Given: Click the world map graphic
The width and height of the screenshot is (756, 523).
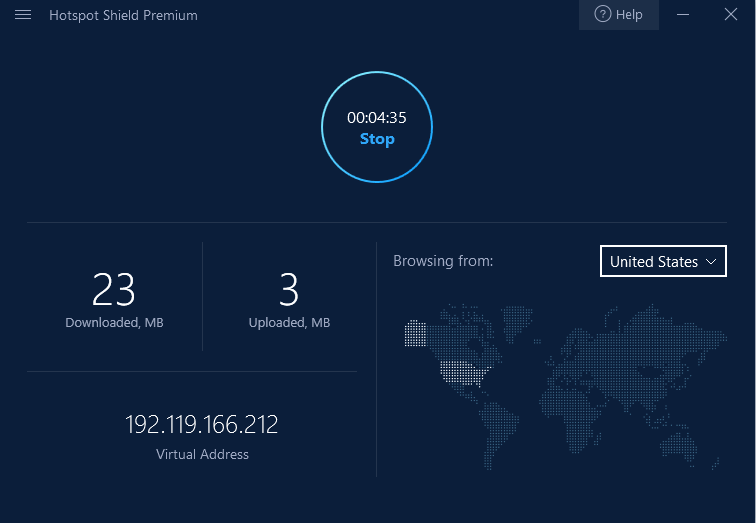Looking at the screenshot, I should point(566,387).
